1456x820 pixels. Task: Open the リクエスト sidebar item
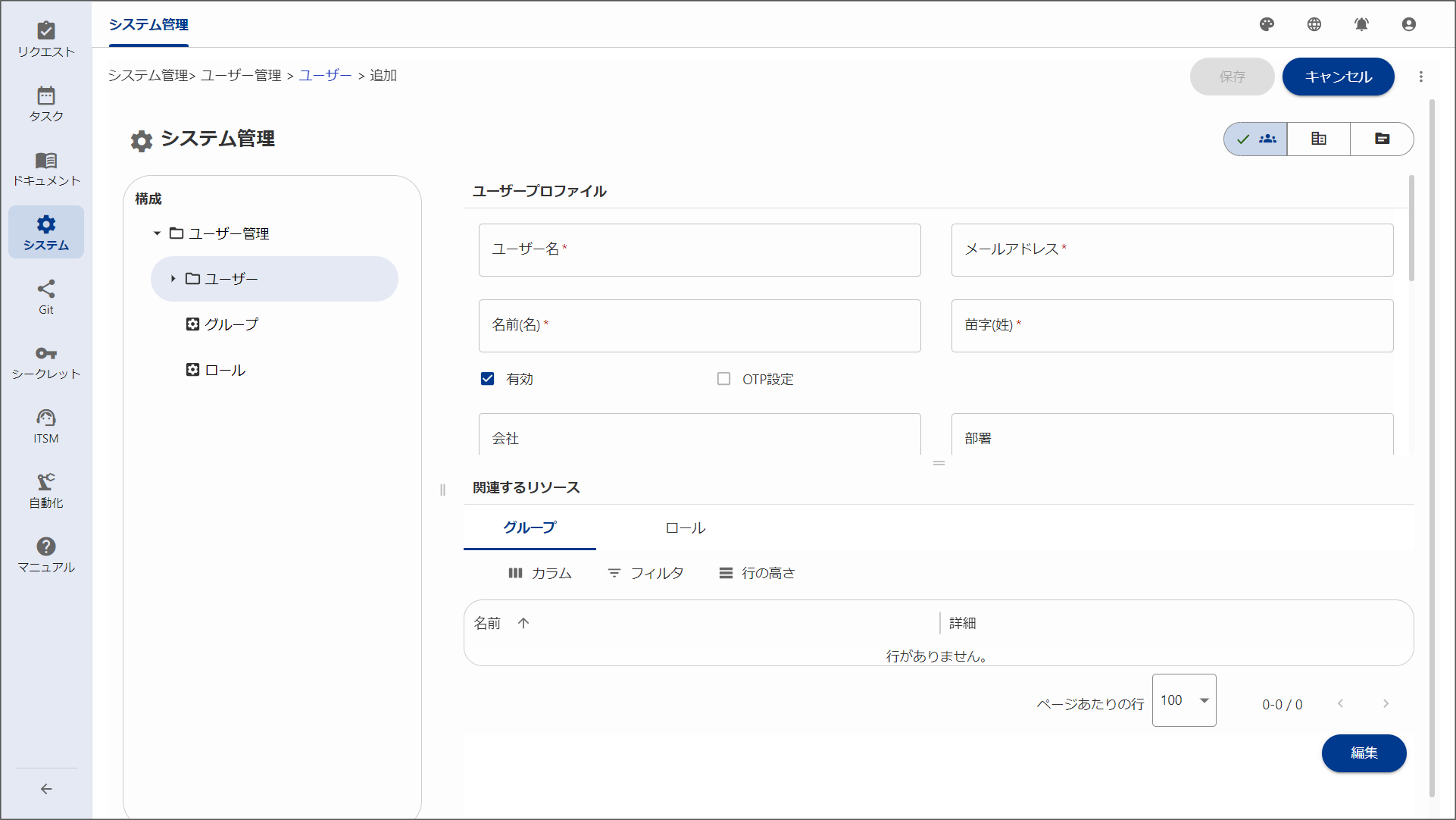pyautogui.click(x=46, y=39)
